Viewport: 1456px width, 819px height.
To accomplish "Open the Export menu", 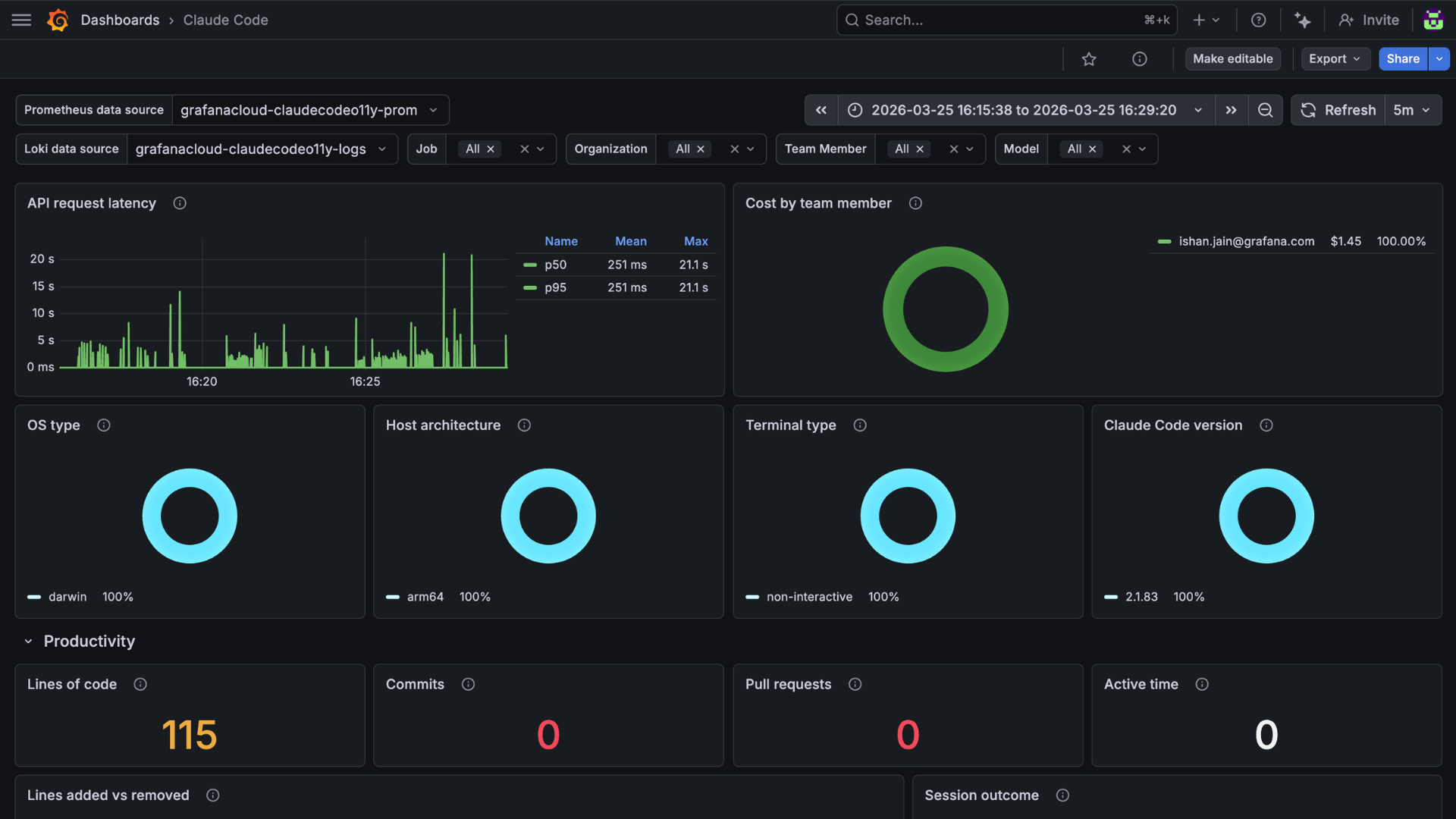I will pyautogui.click(x=1335, y=59).
